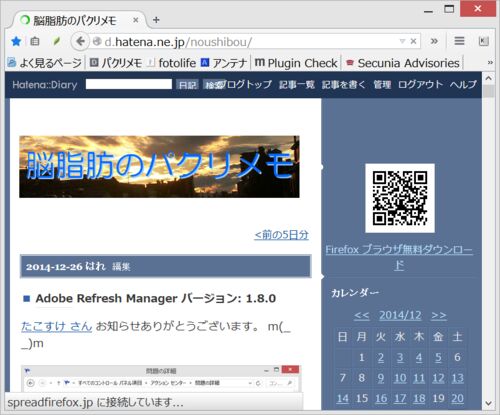Open calendar date 20
This screenshot has width=500, height=415.
click(x=458, y=398)
